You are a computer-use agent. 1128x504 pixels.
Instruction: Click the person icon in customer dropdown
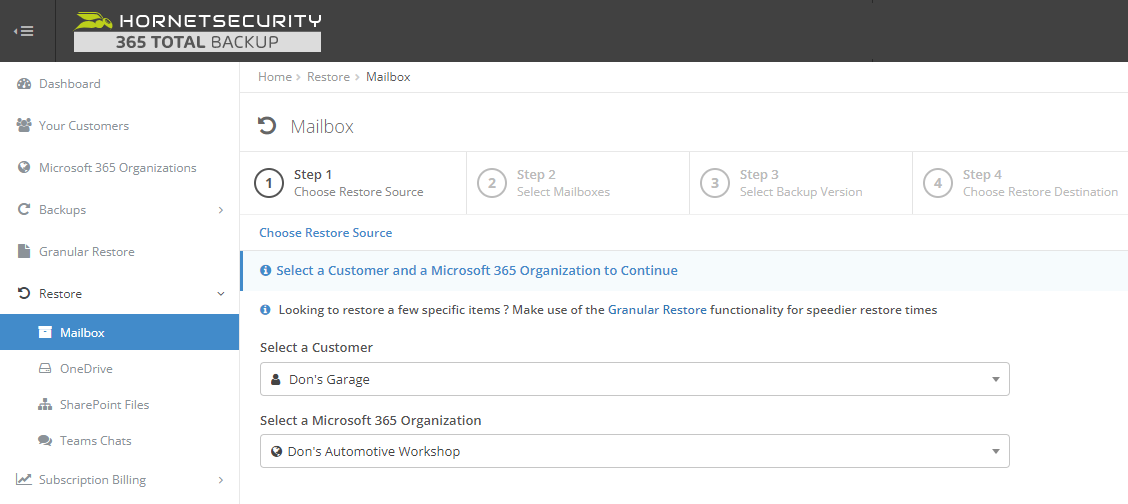276,380
